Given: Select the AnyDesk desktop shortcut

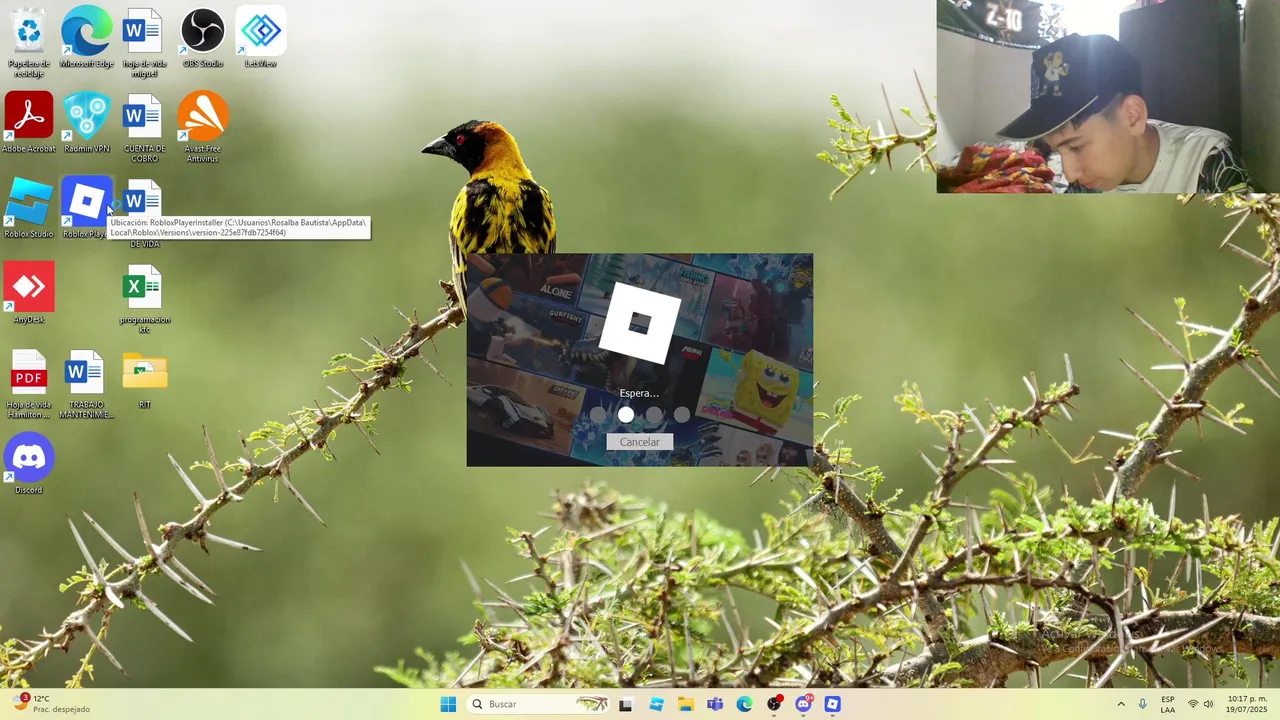Looking at the screenshot, I should 29,293.
